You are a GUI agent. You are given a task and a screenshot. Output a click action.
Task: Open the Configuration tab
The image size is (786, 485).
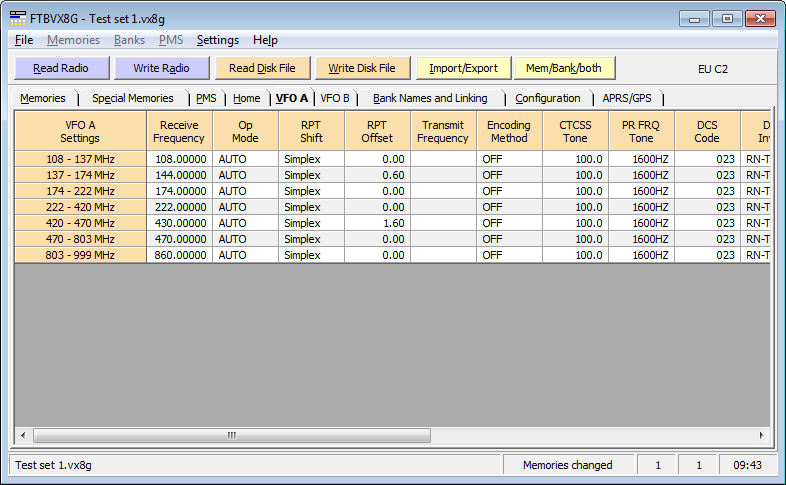coord(548,98)
